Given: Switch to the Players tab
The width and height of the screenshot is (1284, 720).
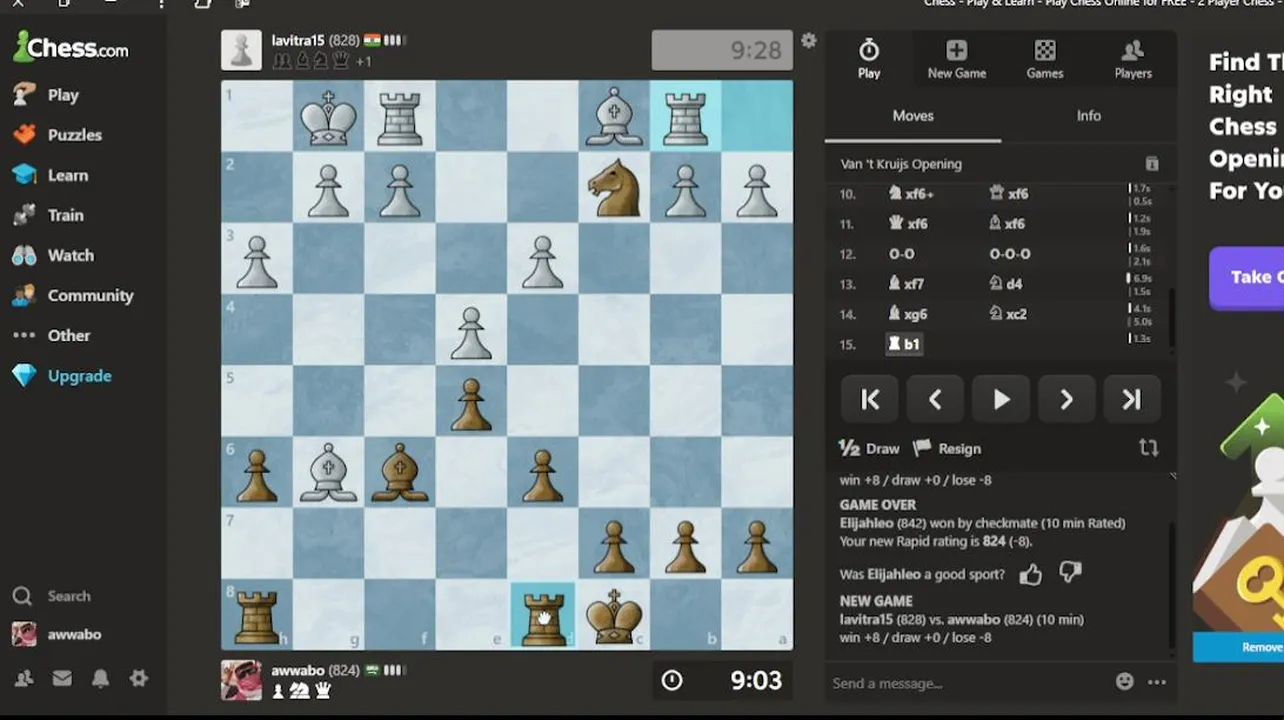Looking at the screenshot, I should (x=1132, y=58).
